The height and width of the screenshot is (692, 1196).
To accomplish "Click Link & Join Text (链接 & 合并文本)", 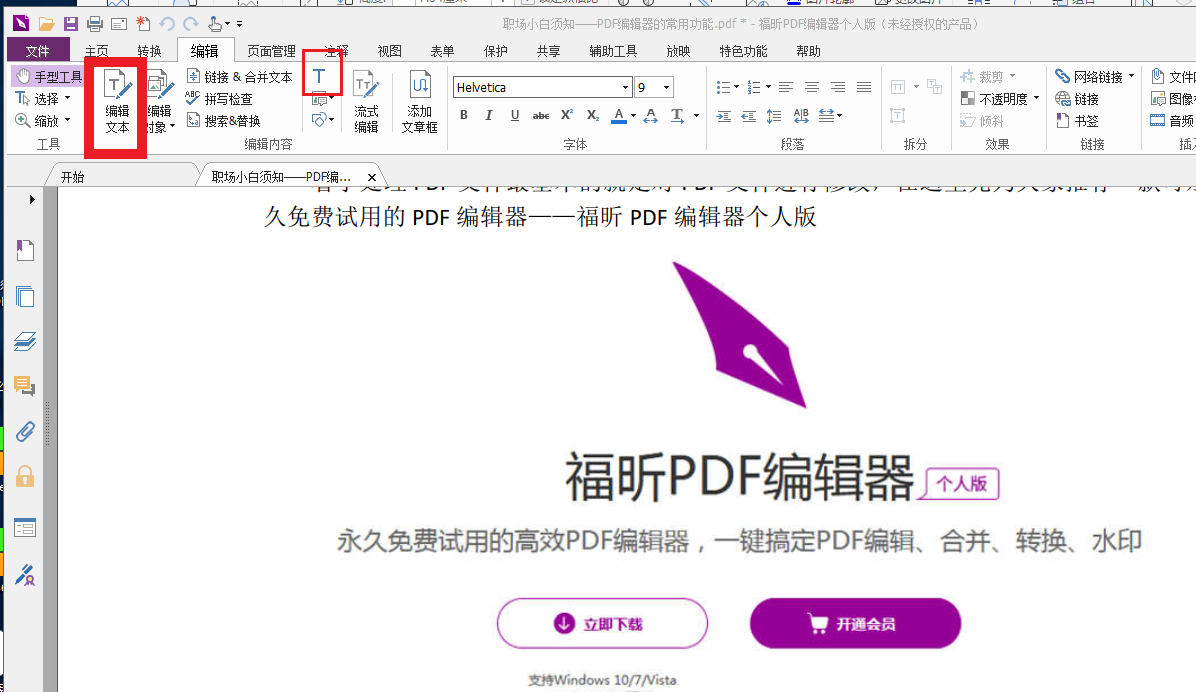I will 240,77.
